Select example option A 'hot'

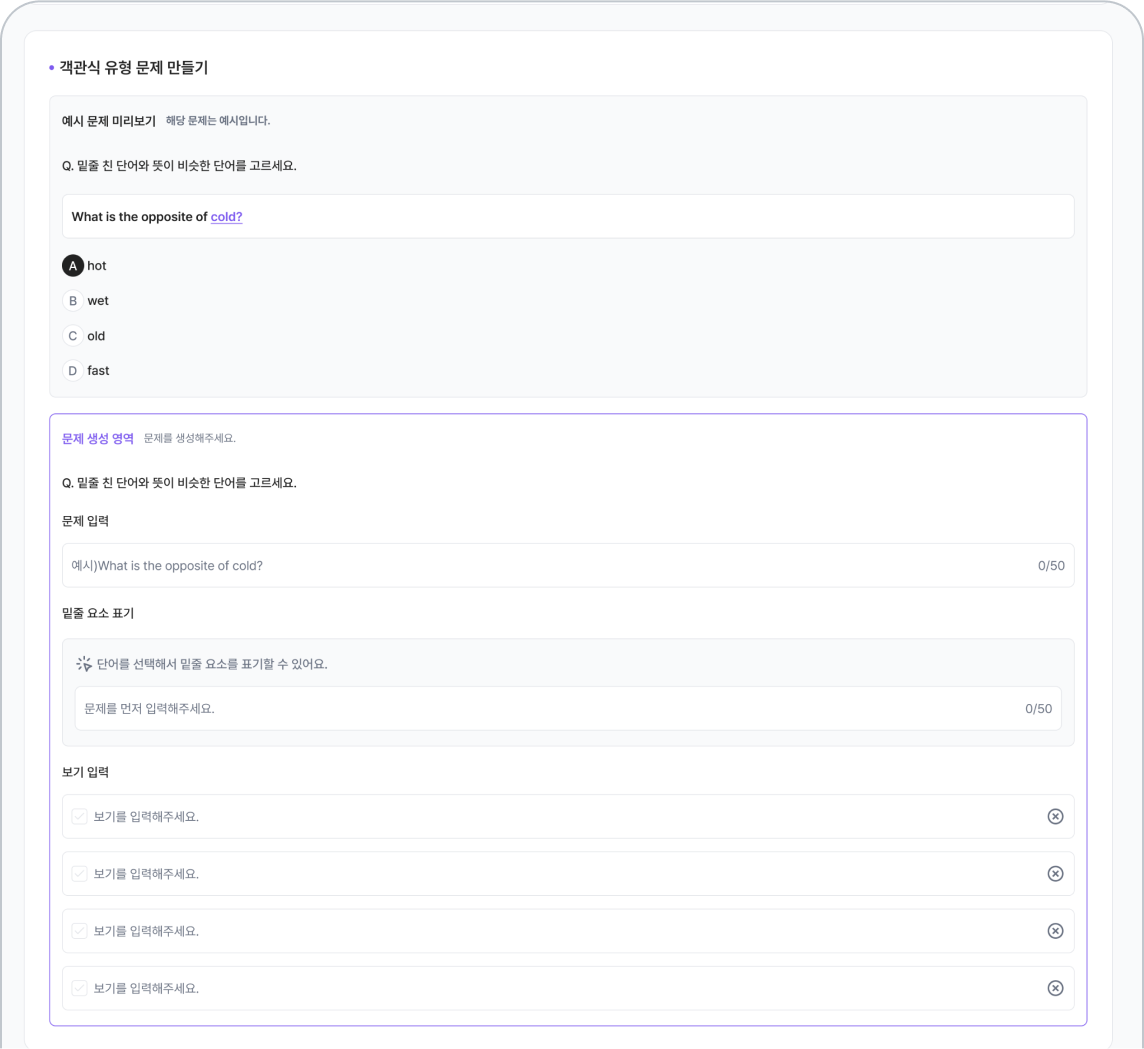(x=73, y=266)
